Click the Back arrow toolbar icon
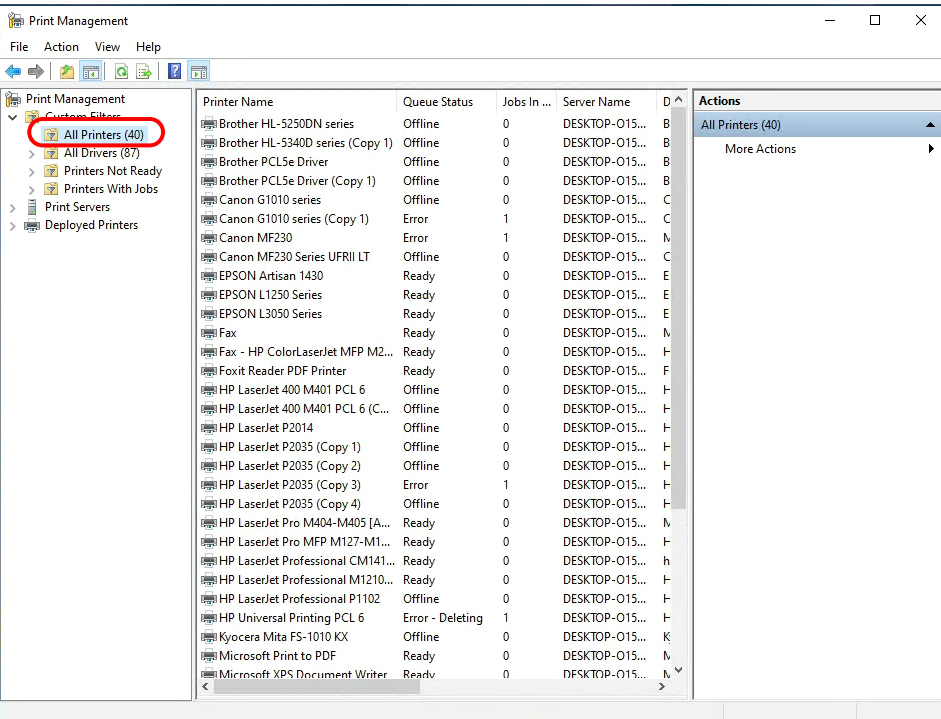Image resolution: width=941 pixels, height=719 pixels. [x=13, y=72]
